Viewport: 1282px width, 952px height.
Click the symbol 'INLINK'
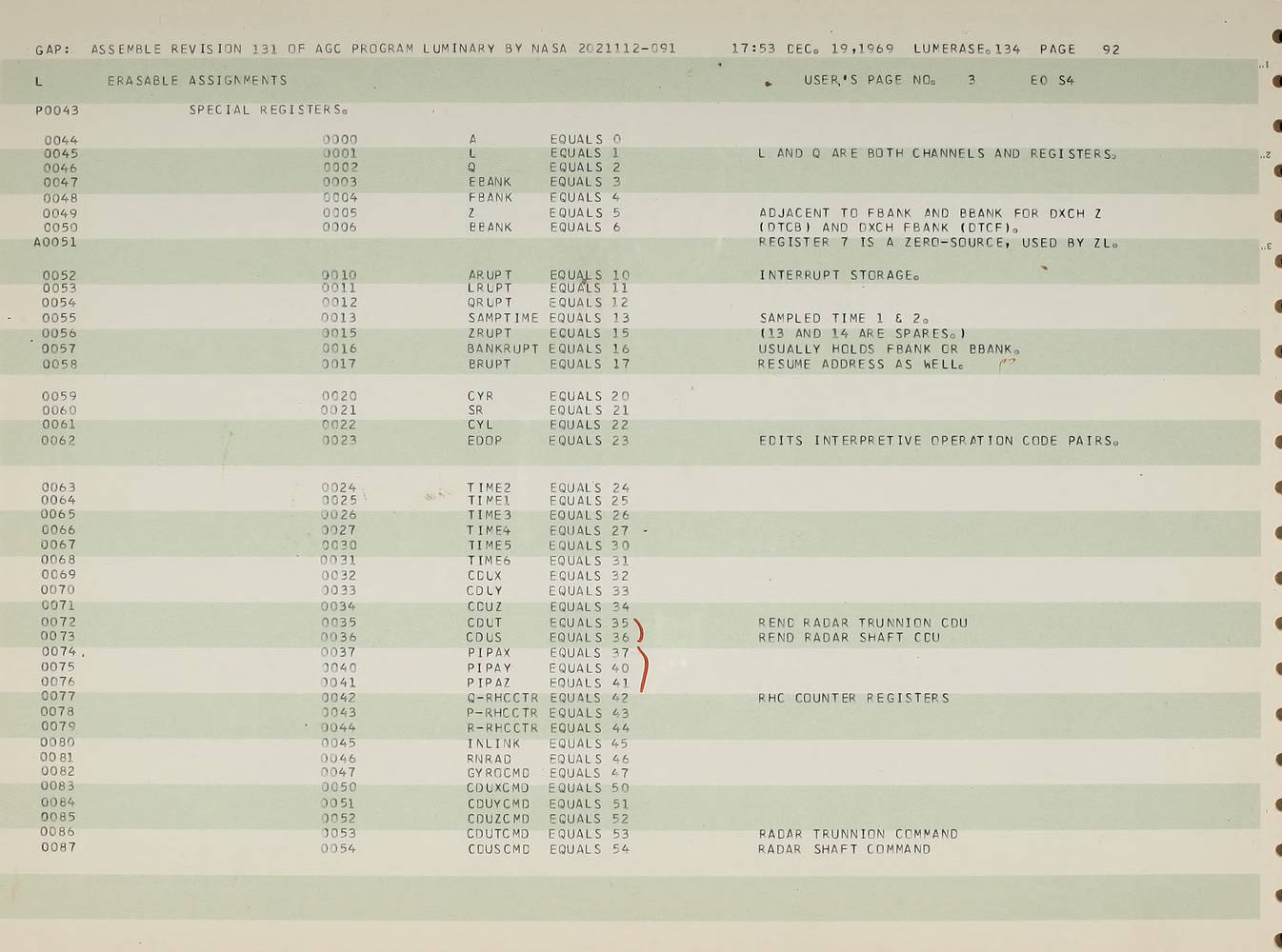pyautogui.click(x=493, y=744)
